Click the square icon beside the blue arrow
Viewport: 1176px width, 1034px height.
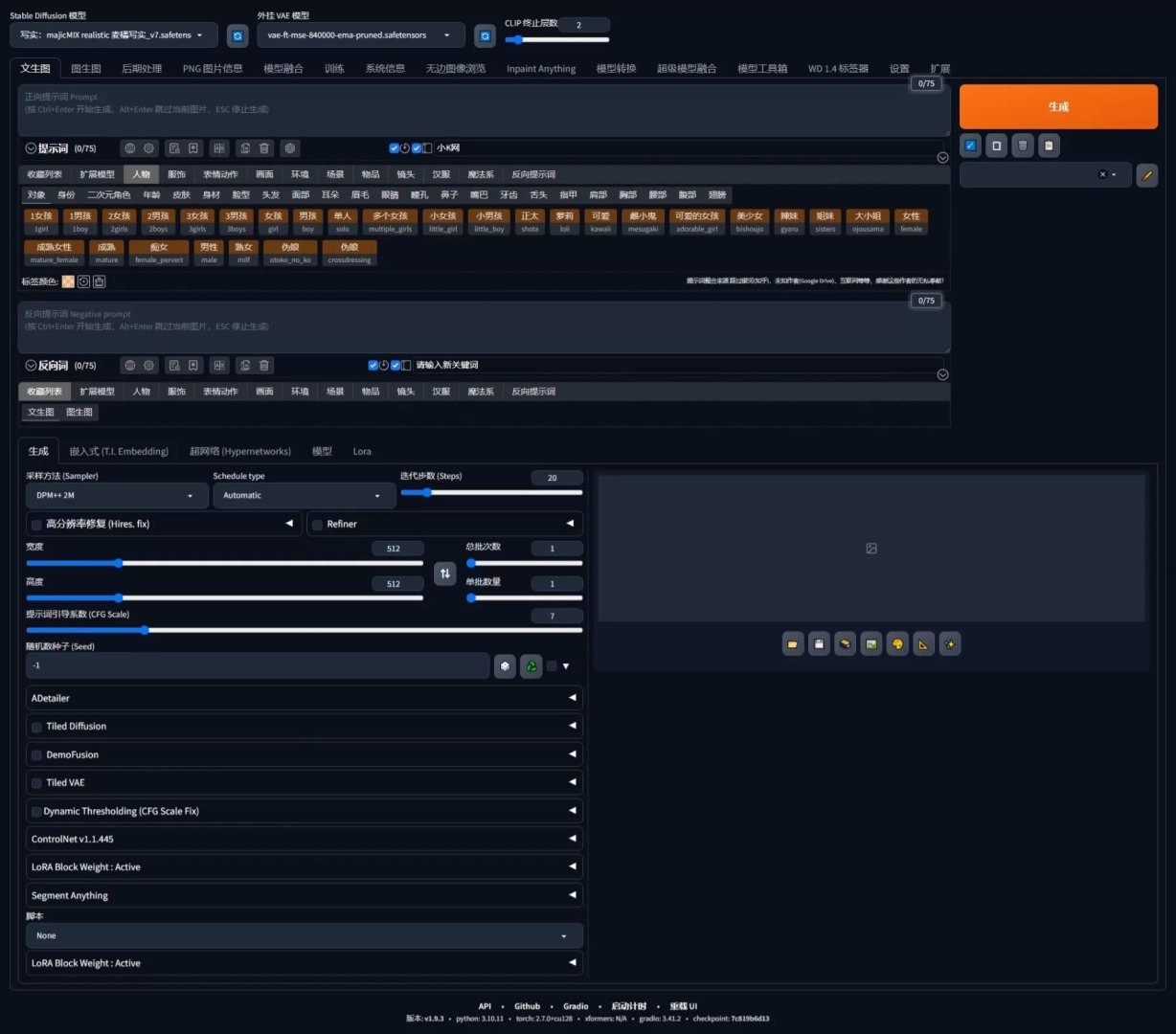996,146
